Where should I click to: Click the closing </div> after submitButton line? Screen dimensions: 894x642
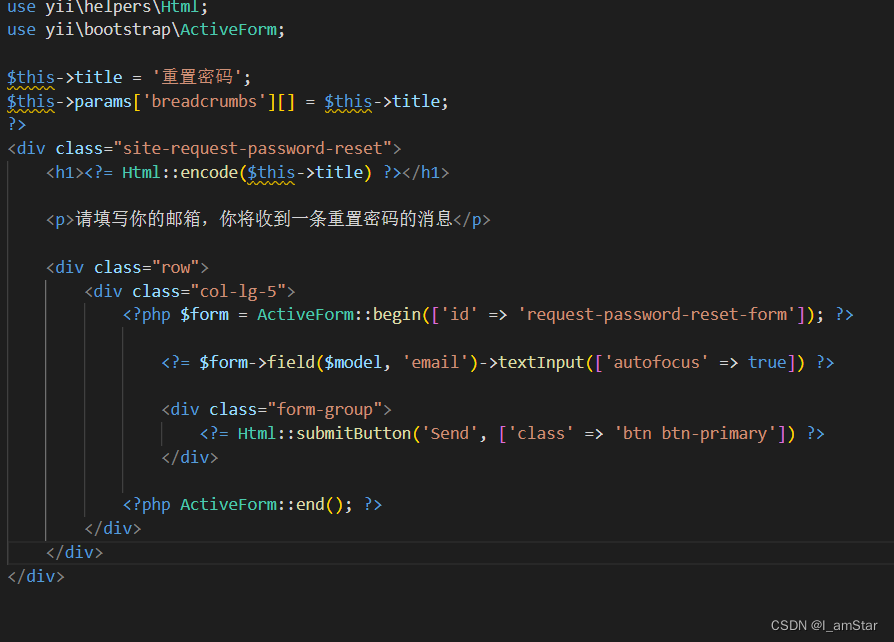tap(190, 458)
